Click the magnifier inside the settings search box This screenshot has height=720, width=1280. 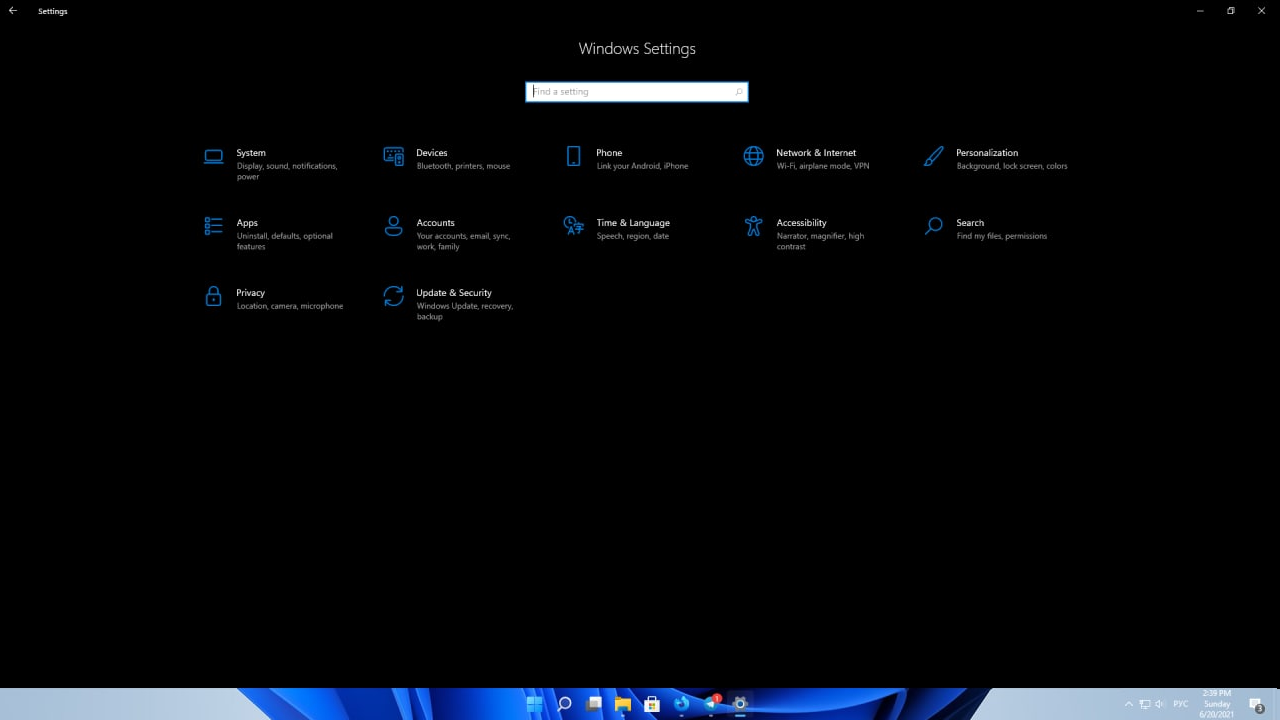[739, 92]
